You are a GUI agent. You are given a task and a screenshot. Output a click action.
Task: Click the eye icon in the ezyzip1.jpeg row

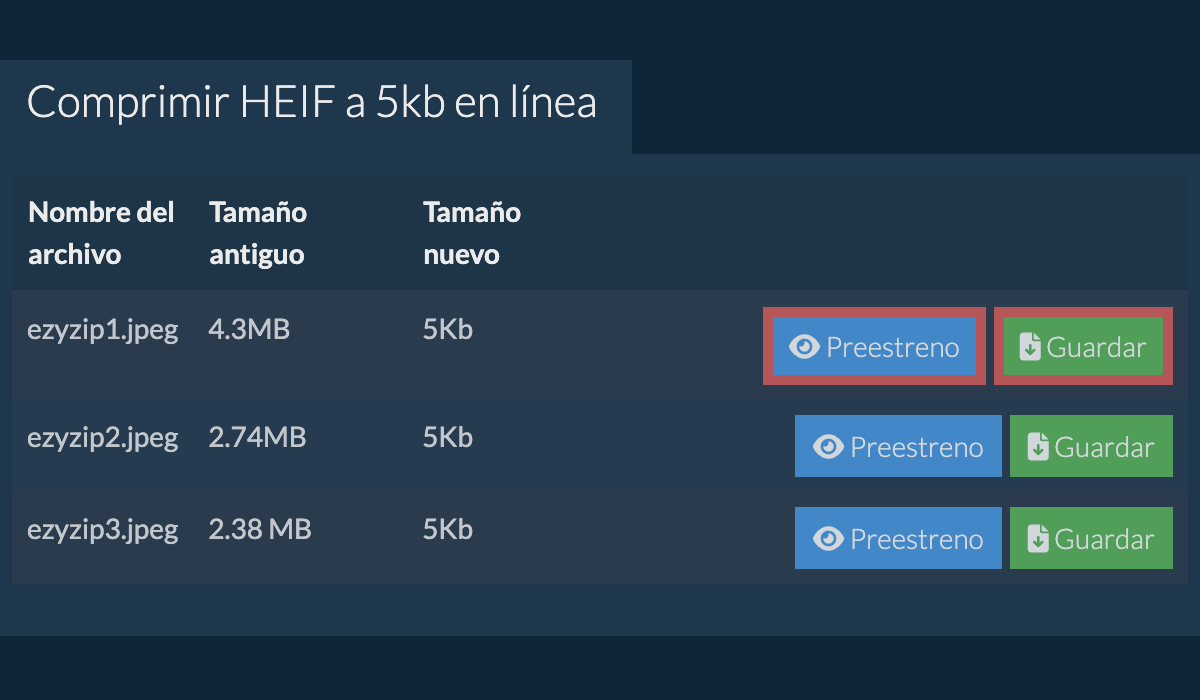[804, 347]
